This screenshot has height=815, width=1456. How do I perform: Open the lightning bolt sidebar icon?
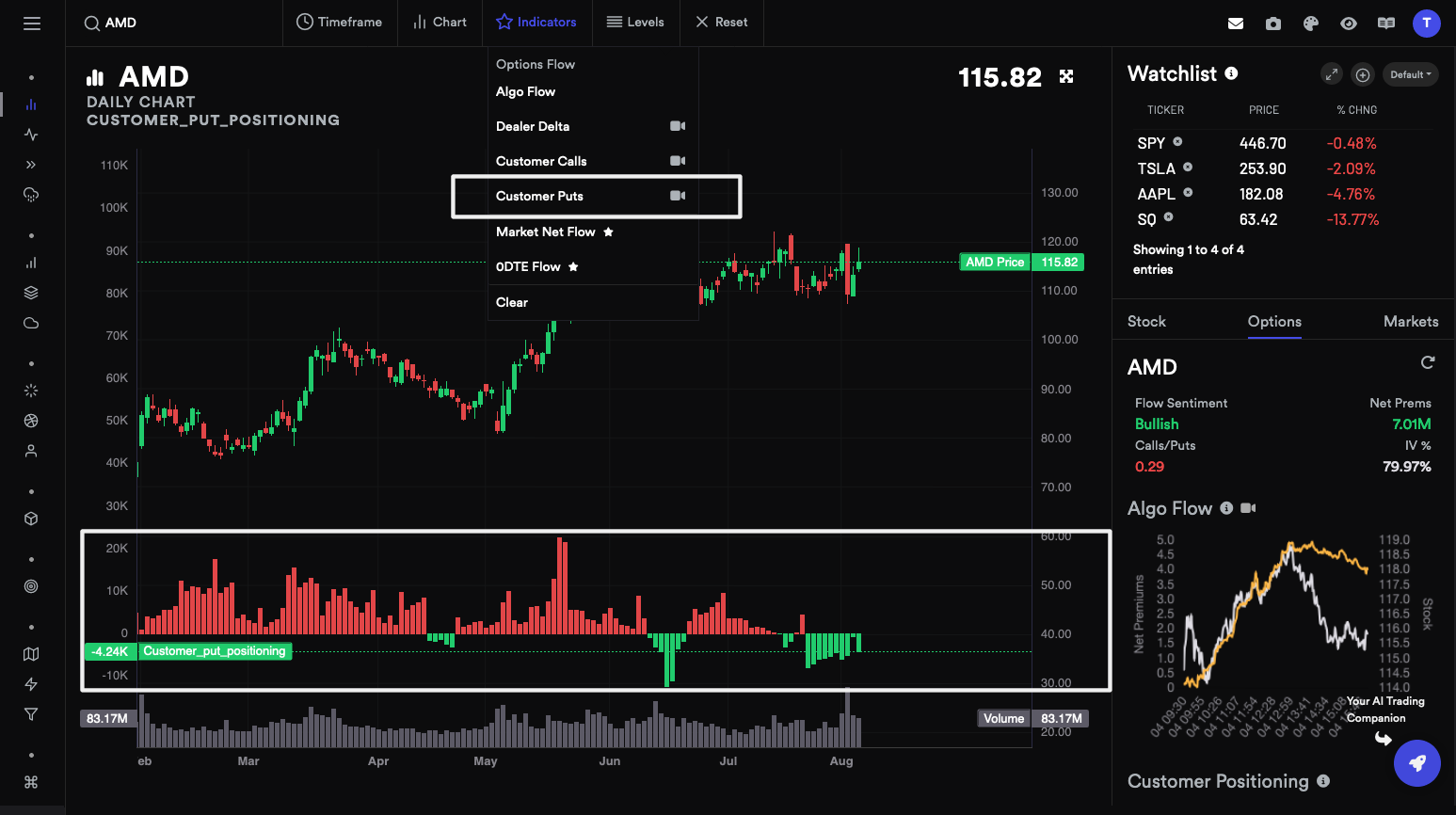[31, 684]
